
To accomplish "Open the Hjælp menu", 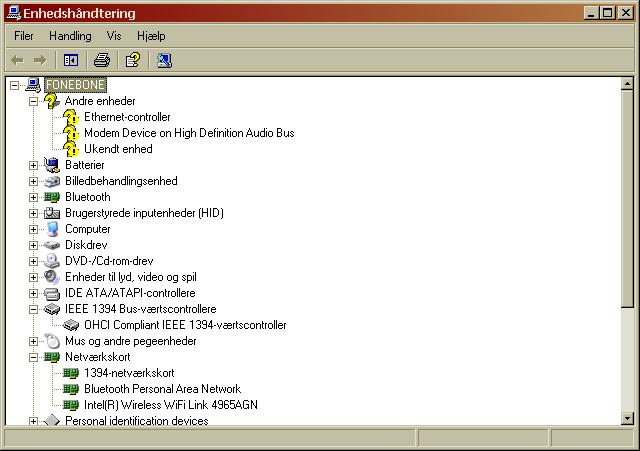I will (x=151, y=36).
